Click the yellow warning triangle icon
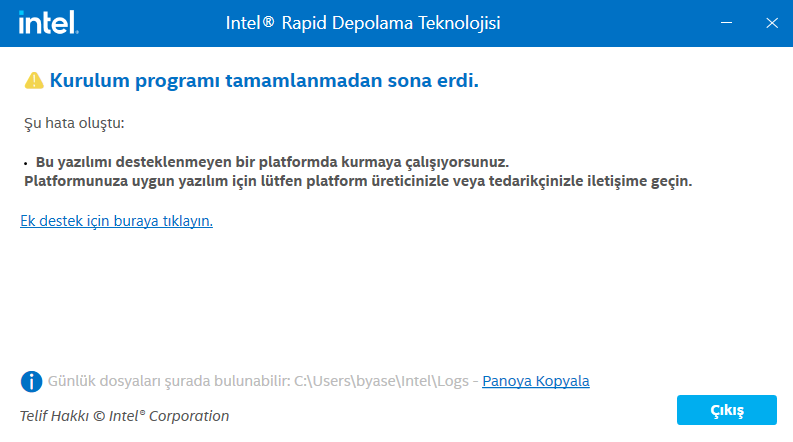The image size is (793, 442). click(34, 80)
